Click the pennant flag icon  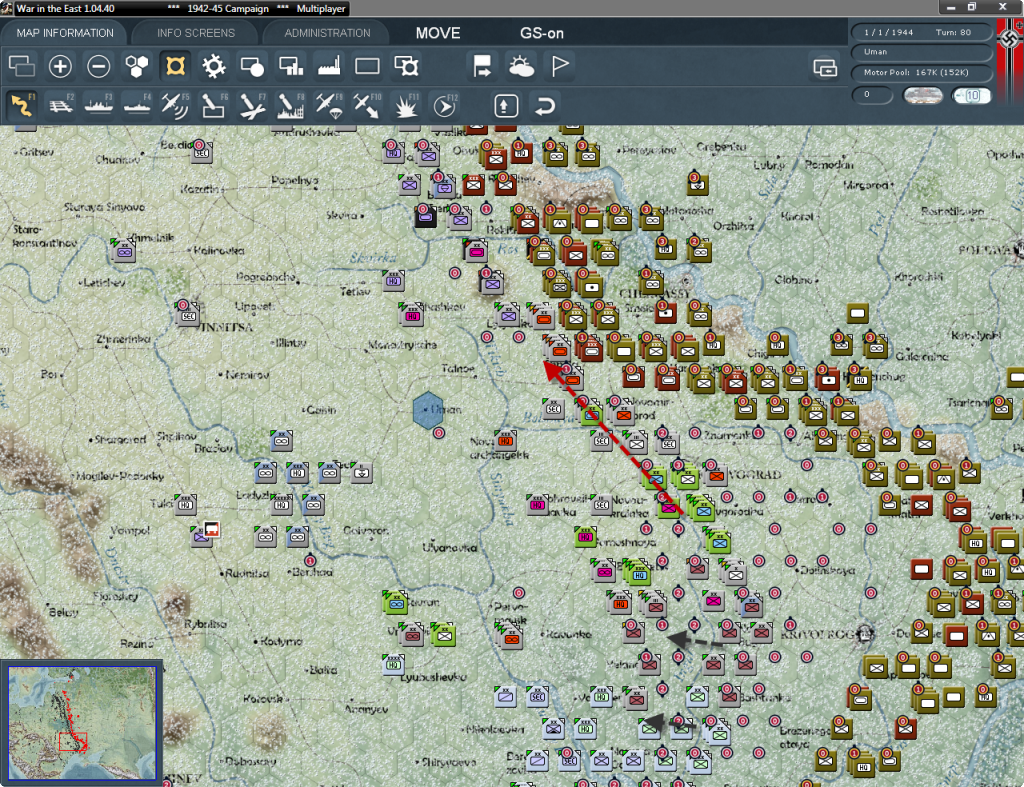[560, 66]
